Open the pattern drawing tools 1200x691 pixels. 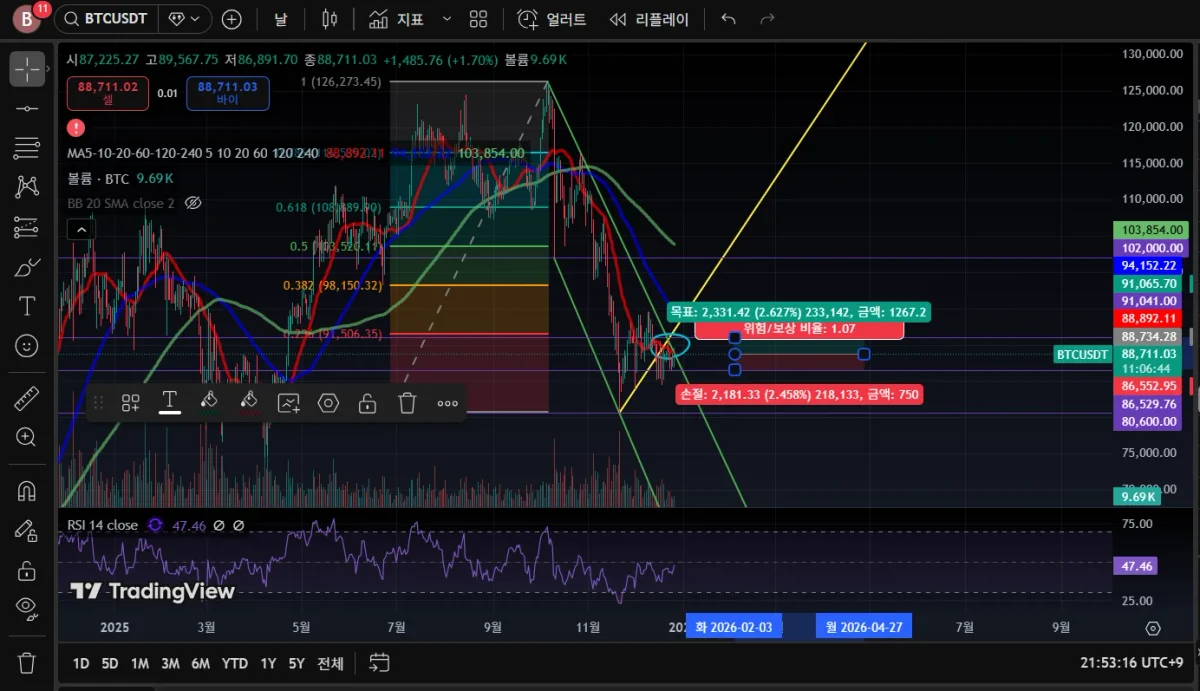point(27,187)
